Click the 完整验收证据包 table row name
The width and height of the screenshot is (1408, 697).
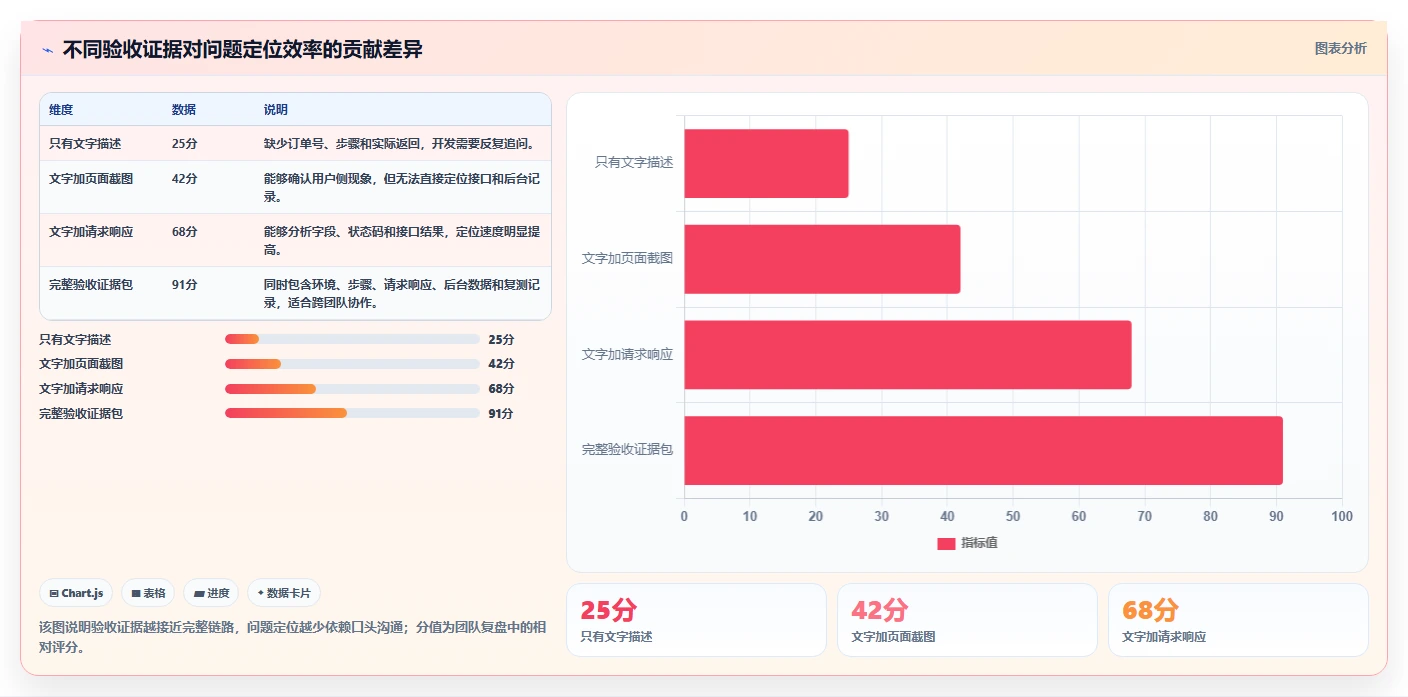pos(91,285)
